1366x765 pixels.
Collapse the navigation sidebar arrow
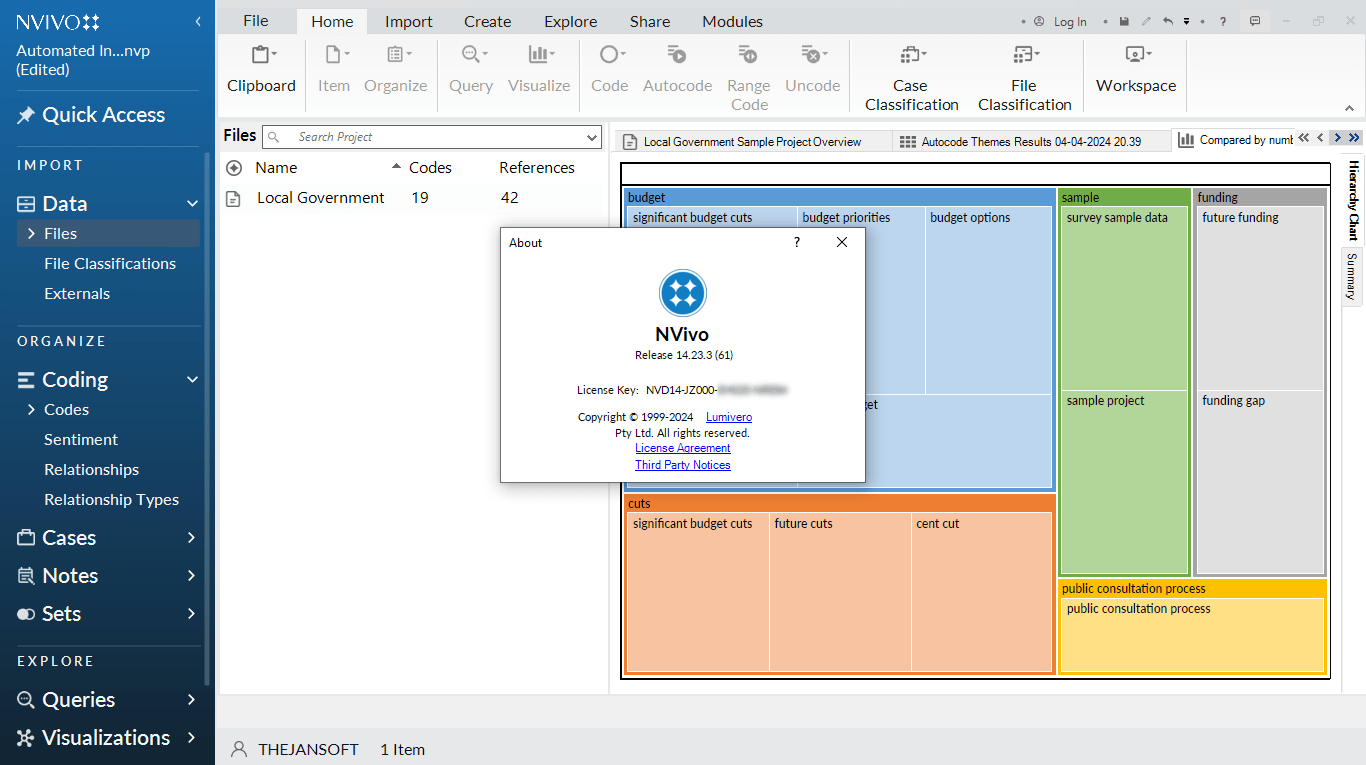tap(198, 21)
